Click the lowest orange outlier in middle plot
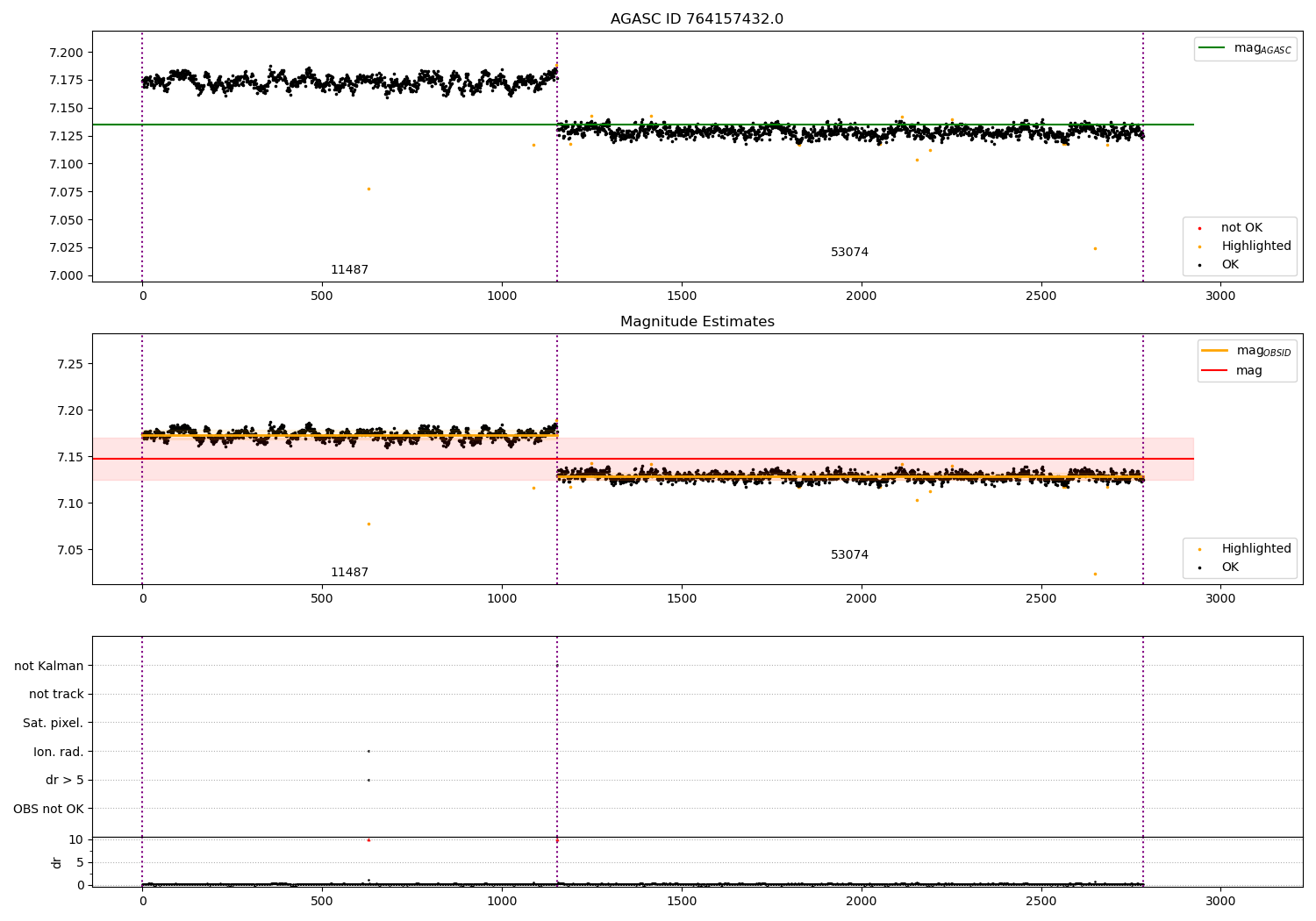1316x921 pixels. [x=1095, y=574]
